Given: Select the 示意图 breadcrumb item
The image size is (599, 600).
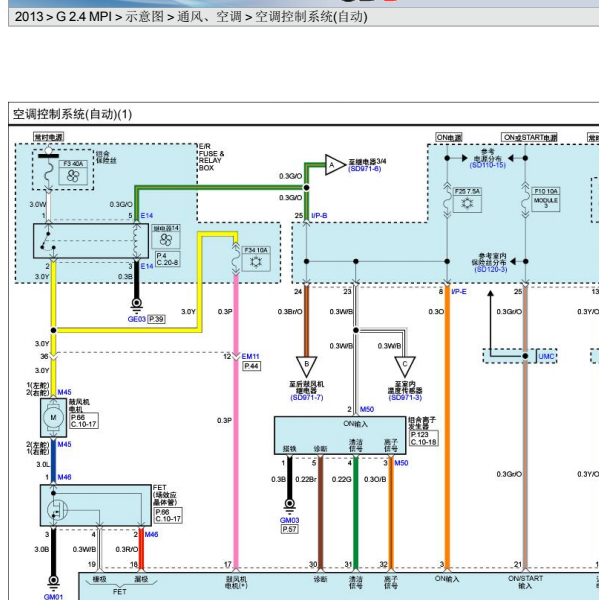Looking at the screenshot, I should (144, 17).
